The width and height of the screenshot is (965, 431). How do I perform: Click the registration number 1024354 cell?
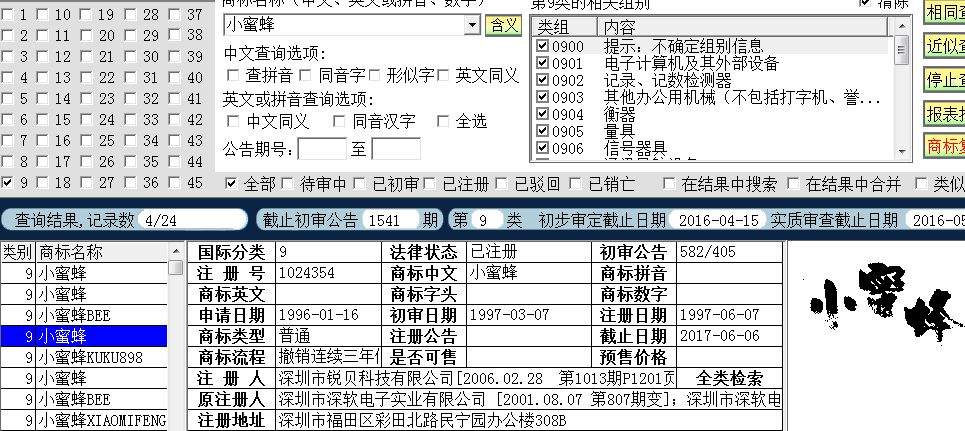point(329,273)
